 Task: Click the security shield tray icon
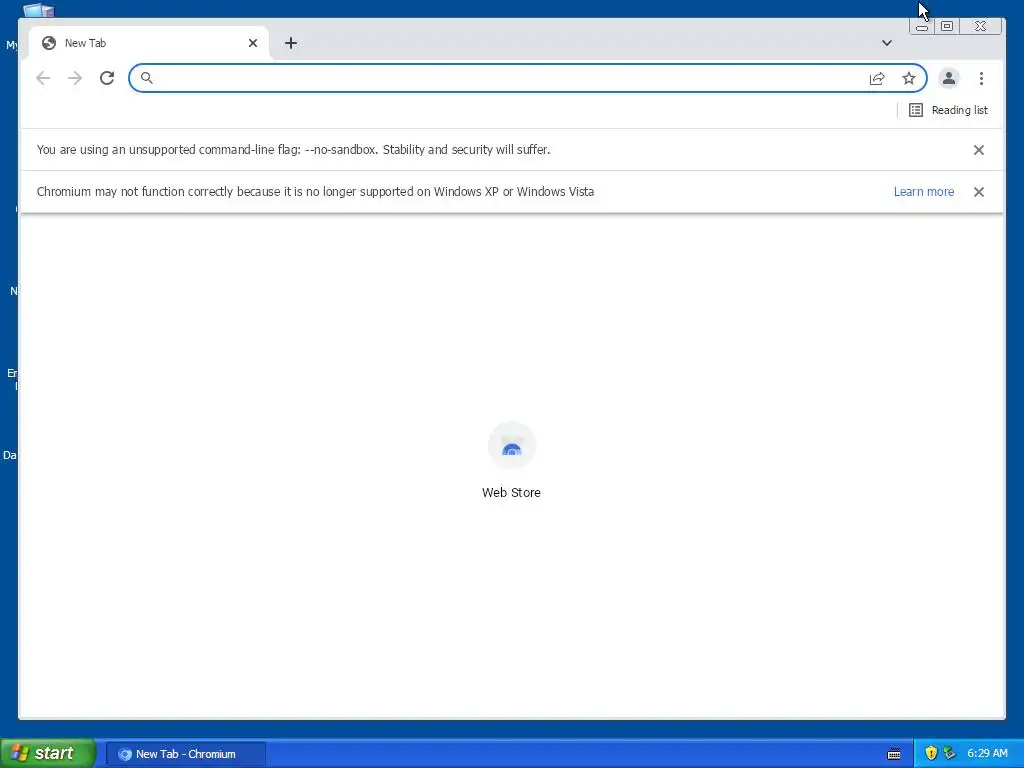(x=931, y=753)
